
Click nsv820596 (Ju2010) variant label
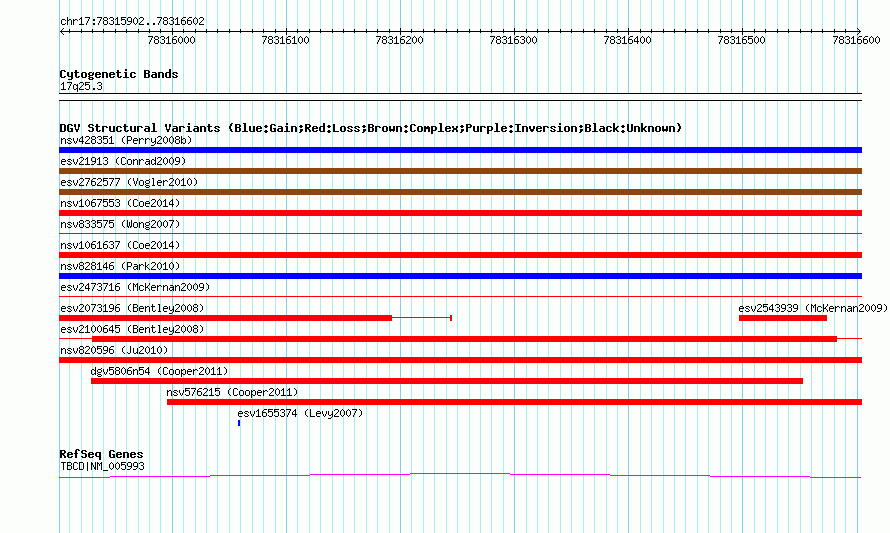[114, 350]
